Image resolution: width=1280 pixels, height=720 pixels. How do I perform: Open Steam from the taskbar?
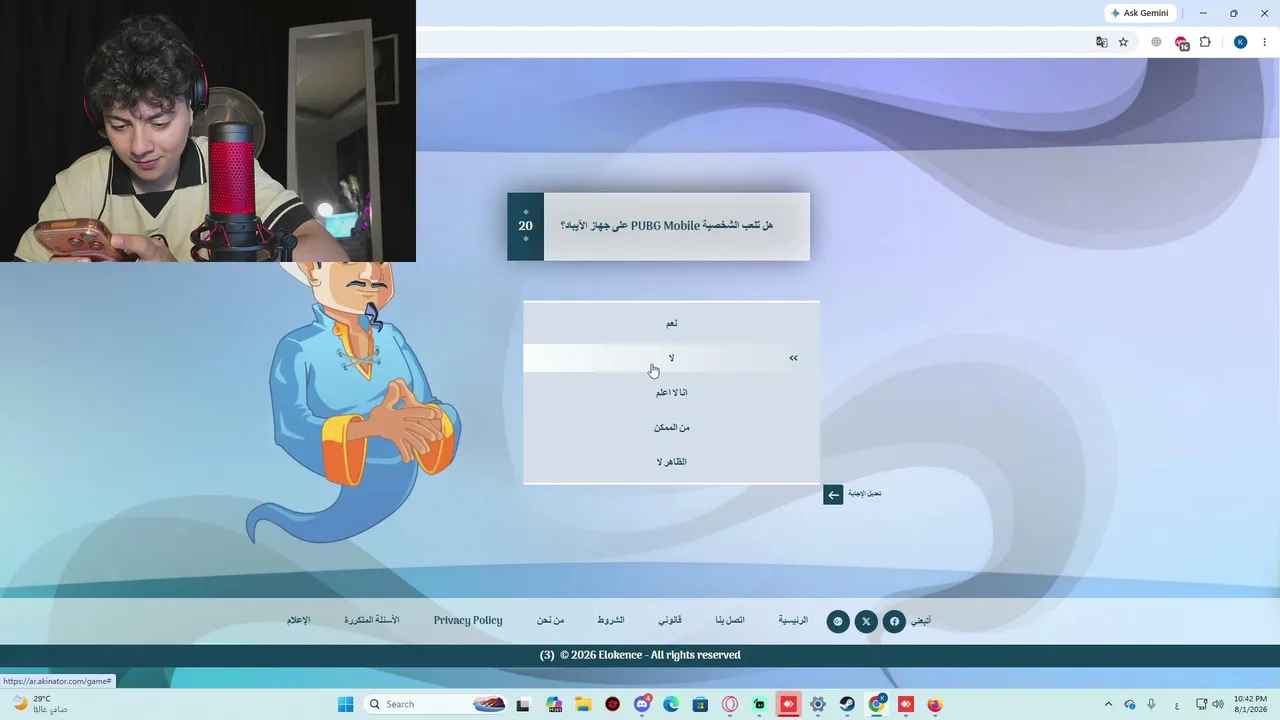click(x=847, y=704)
